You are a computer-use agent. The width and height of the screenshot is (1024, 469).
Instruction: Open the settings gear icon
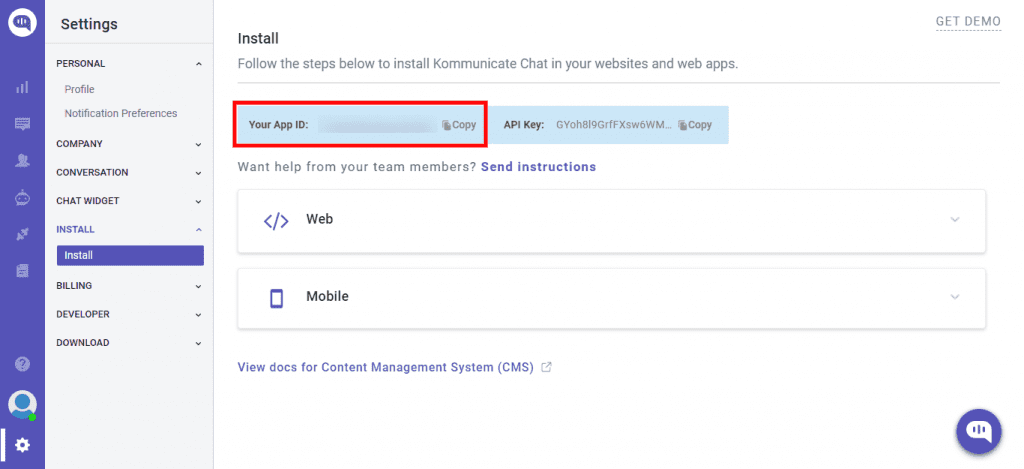pyautogui.click(x=22, y=445)
